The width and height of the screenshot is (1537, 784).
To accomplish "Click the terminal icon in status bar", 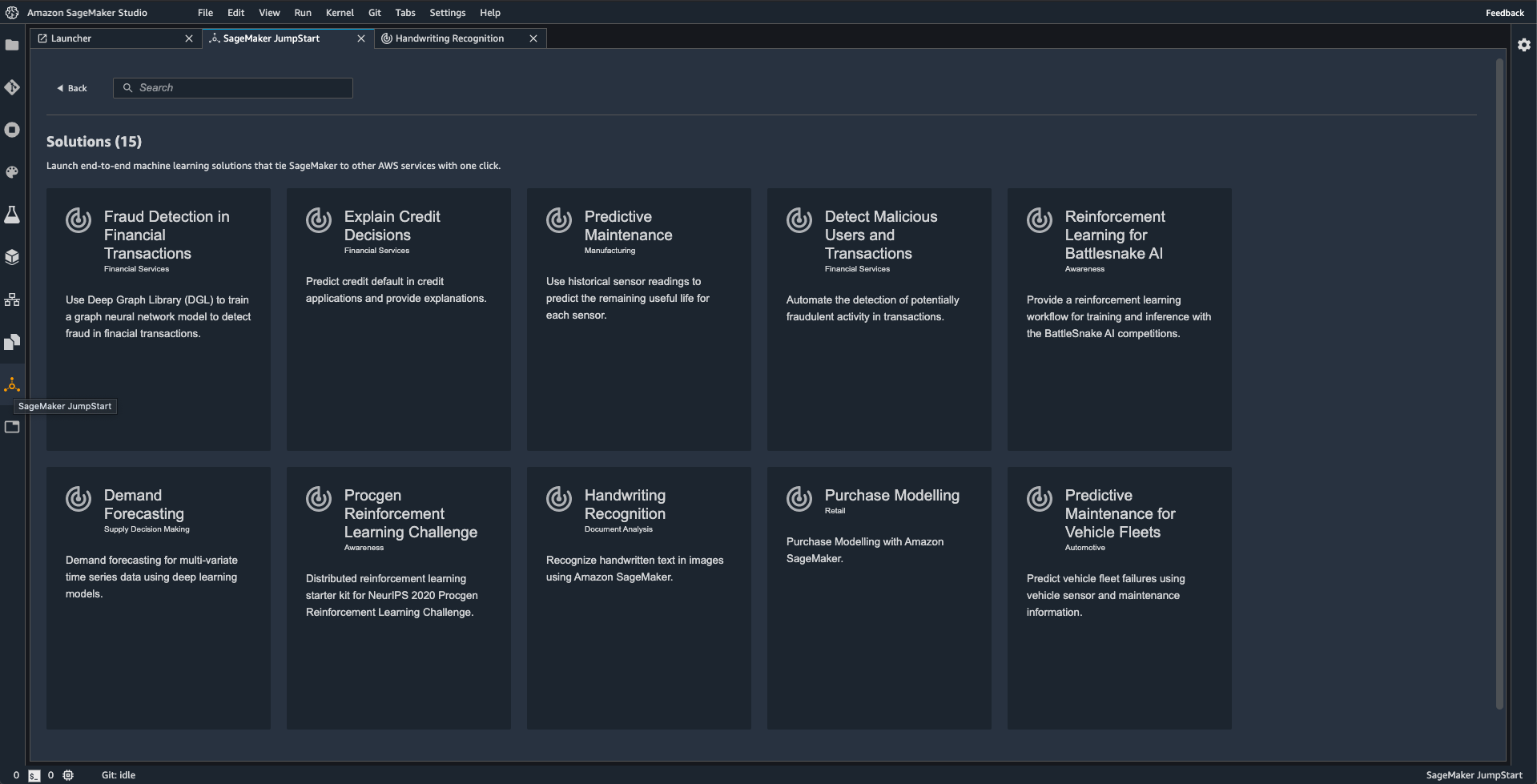I will click(34, 775).
